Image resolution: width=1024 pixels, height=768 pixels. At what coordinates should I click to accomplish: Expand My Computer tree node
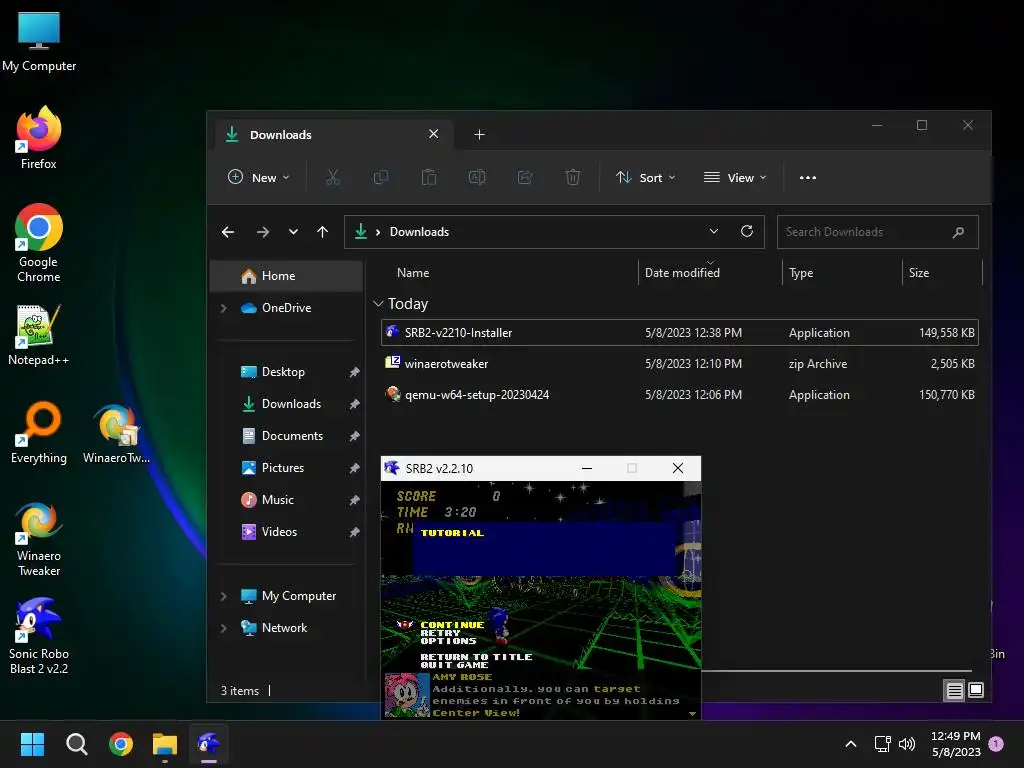pyautogui.click(x=224, y=596)
